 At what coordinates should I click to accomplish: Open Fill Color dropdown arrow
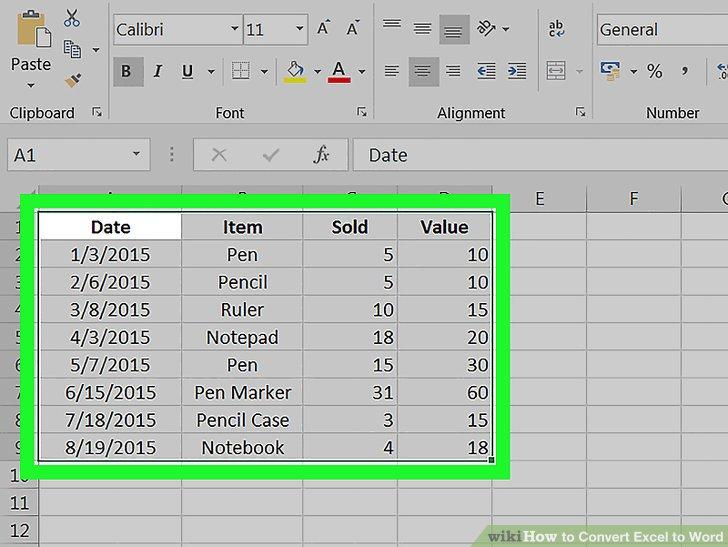point(318,72)
